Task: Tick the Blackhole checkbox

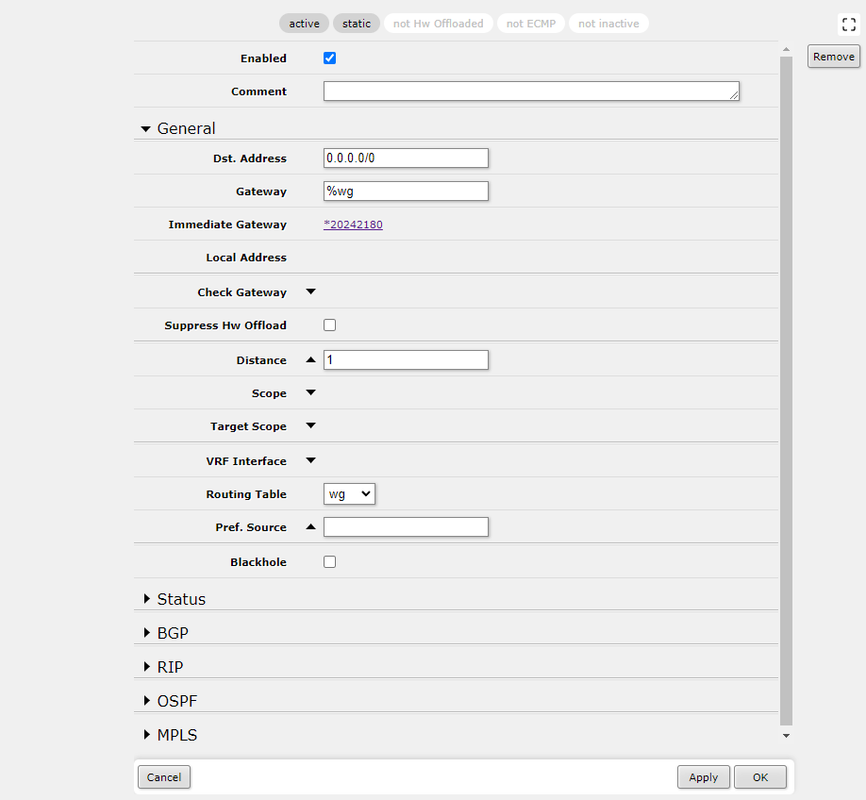Action: (x=330, y=562)
